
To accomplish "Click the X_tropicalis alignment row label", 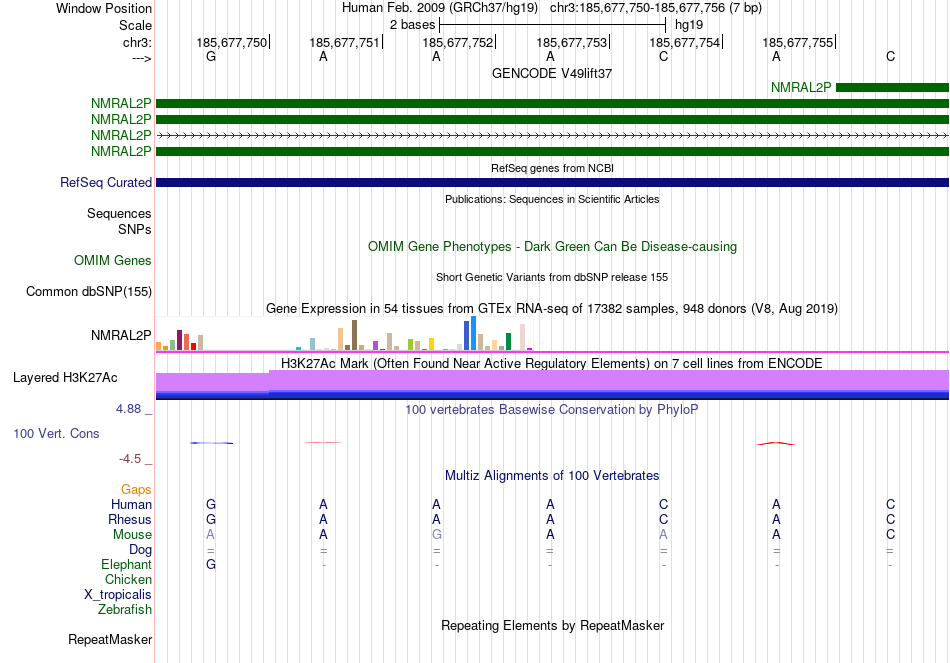I will point(118,595).
